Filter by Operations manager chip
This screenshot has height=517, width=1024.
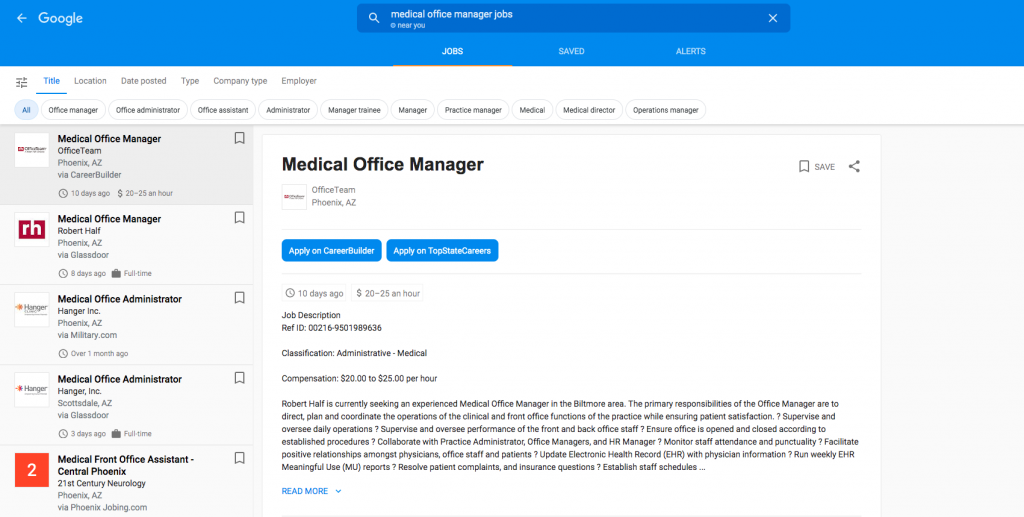(665, 110)
